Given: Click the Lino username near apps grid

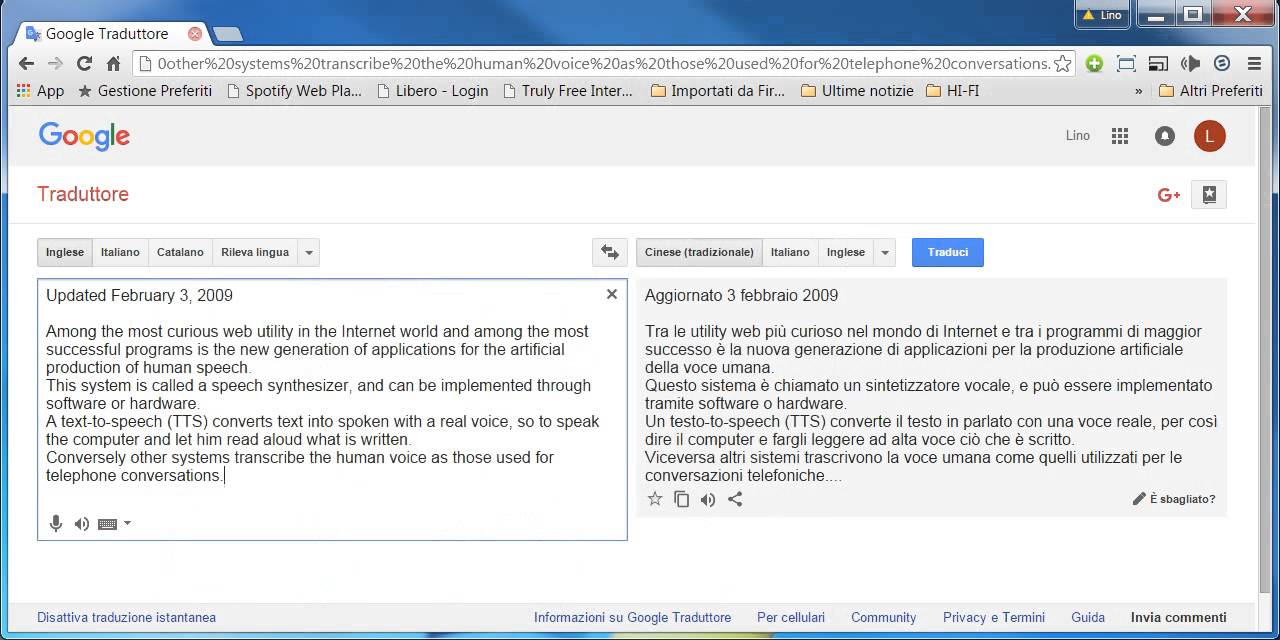Looking at the screenshot, I should 1078,136.
